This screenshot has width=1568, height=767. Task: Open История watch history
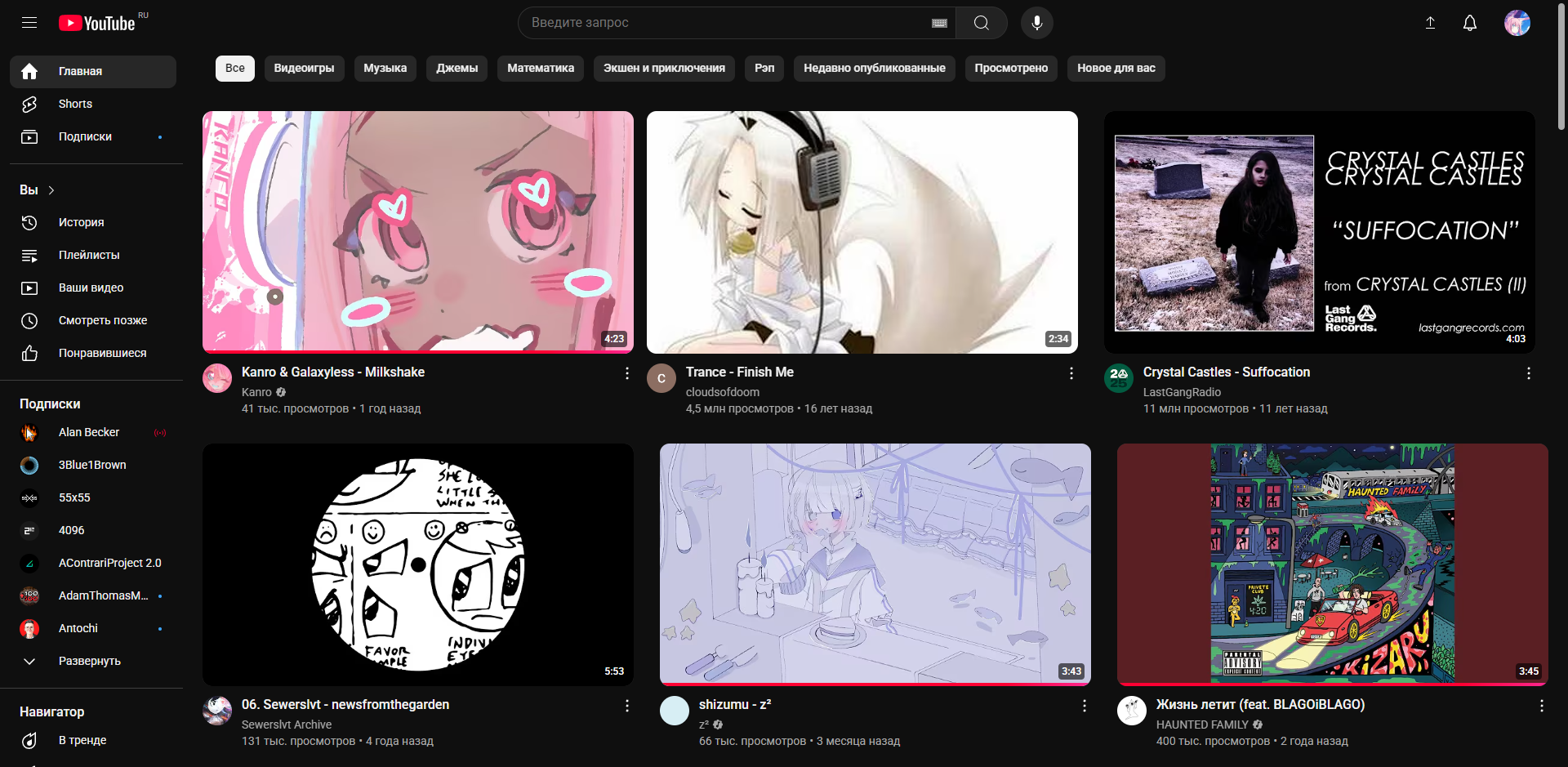(93, 222)
